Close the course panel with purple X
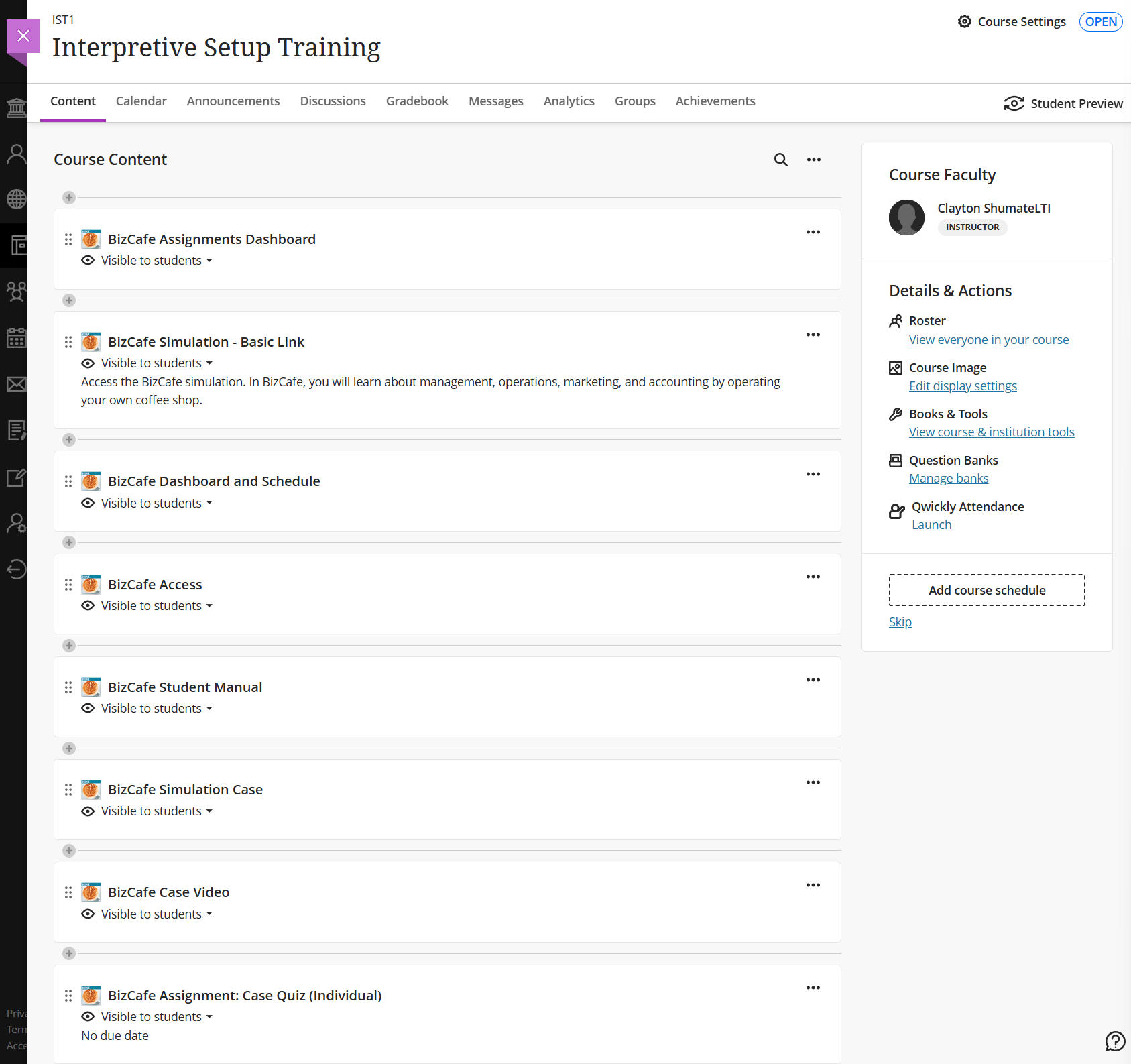This screenshot has width=1131, height=1064. tap(23, 36)
